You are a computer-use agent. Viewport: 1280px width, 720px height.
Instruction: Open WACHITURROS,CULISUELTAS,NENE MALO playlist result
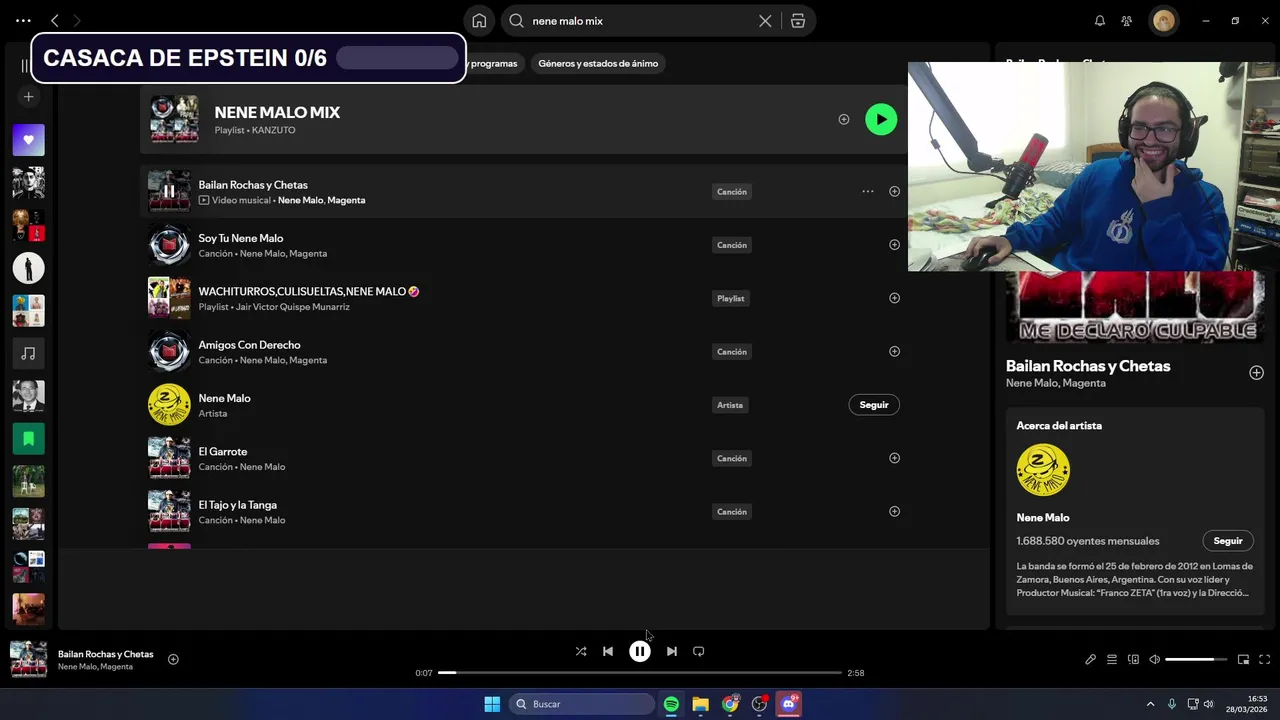[x=308, y=291]
